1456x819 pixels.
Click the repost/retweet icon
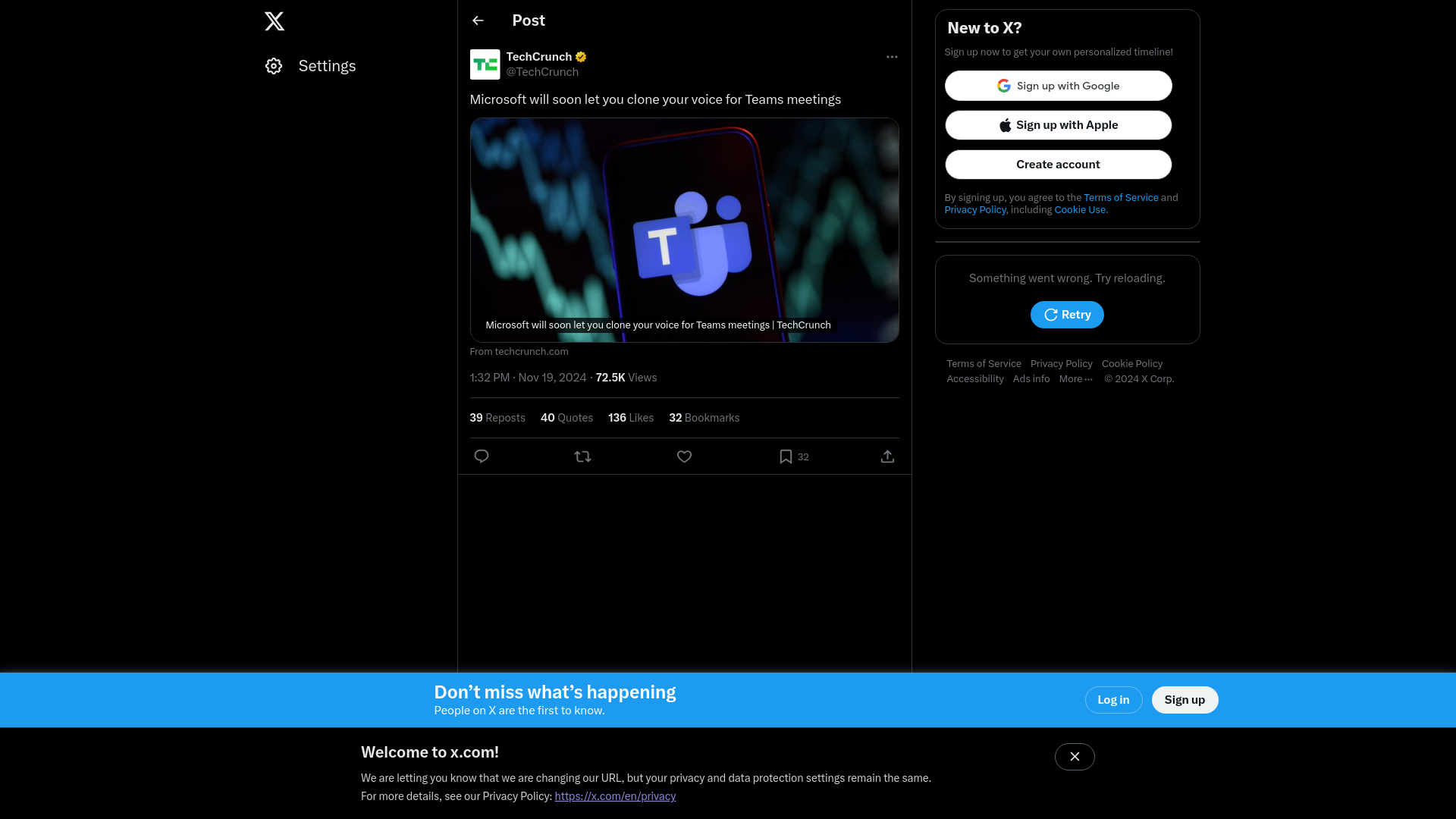click(x=582, y=456)
